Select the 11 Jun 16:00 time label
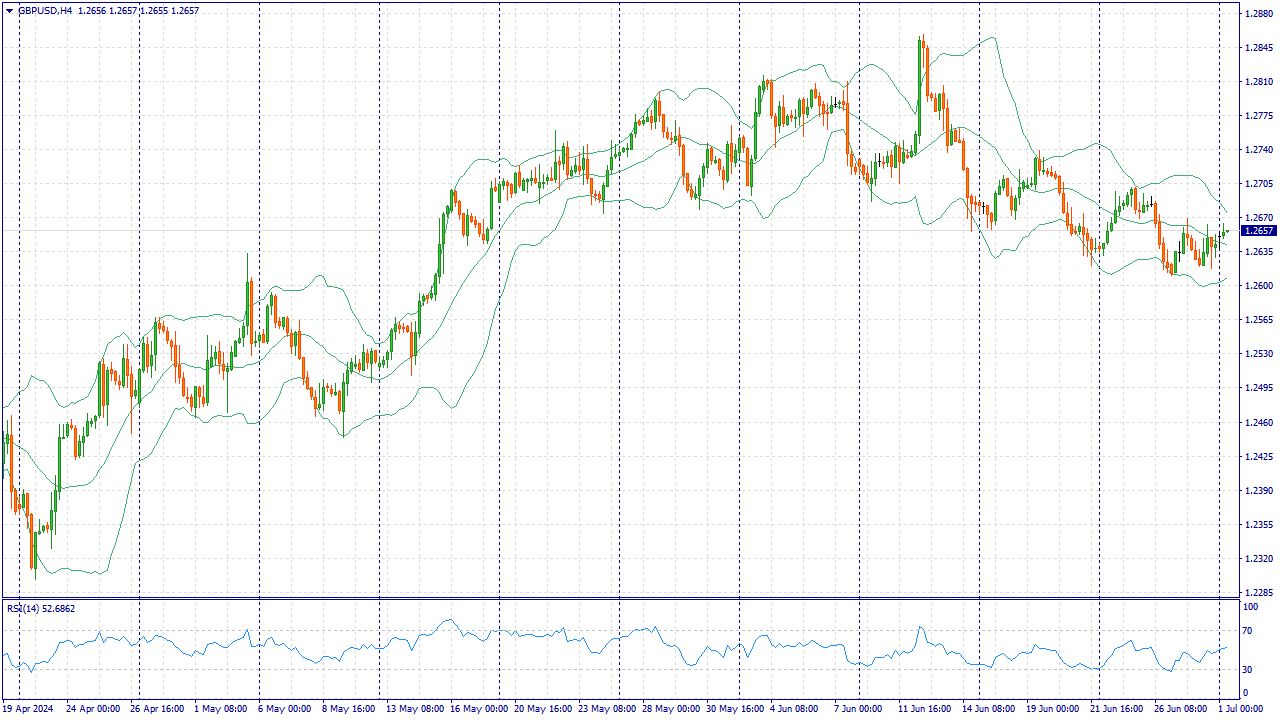Screen dimensions: 1280x720 tap(925, 708)
